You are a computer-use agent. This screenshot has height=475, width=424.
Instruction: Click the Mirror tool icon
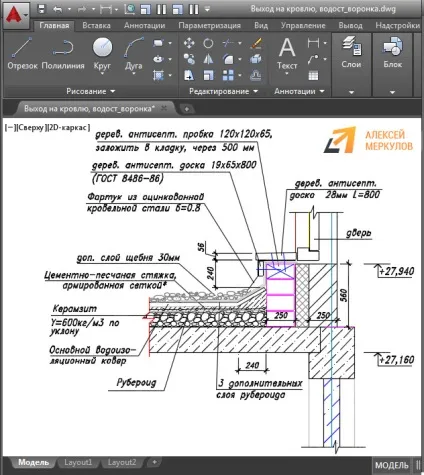tap(208, 59)
